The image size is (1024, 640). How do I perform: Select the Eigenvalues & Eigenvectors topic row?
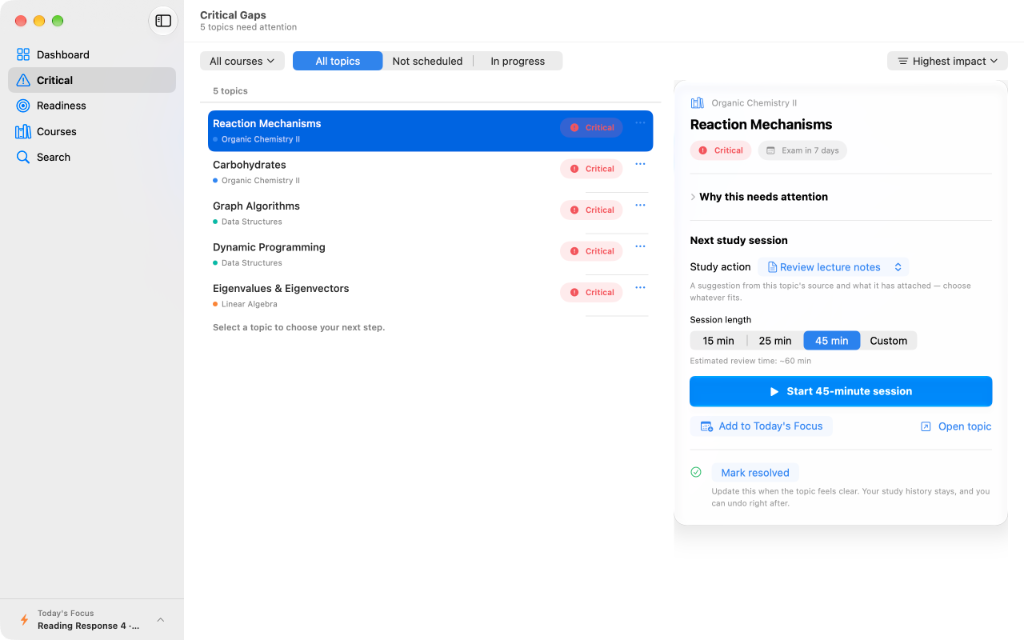click(430, 295)
